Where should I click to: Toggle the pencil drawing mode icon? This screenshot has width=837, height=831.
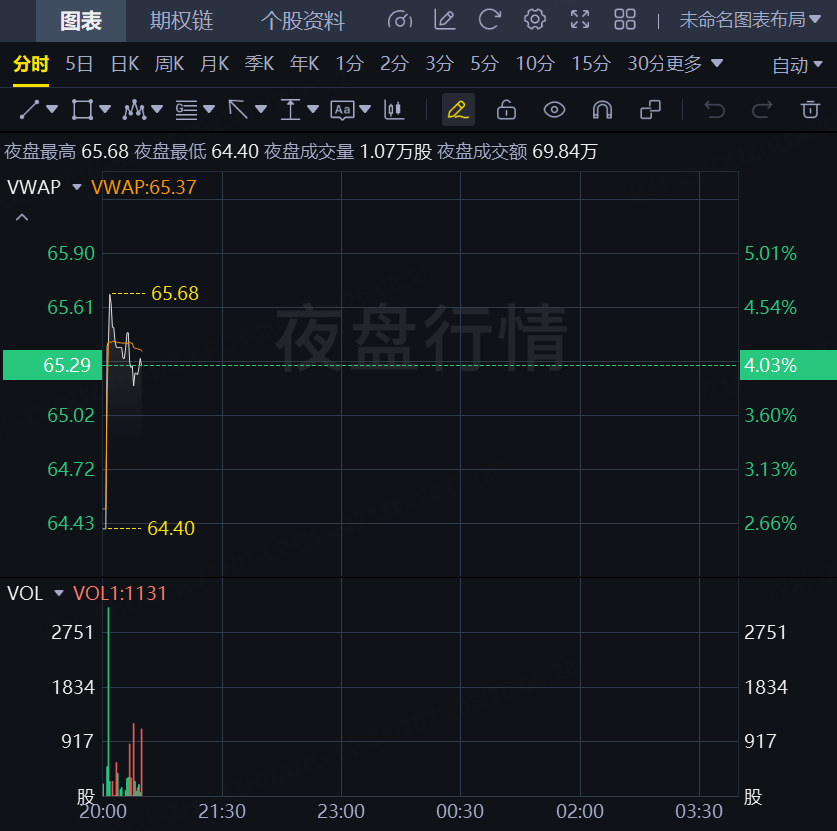point(458,109)
